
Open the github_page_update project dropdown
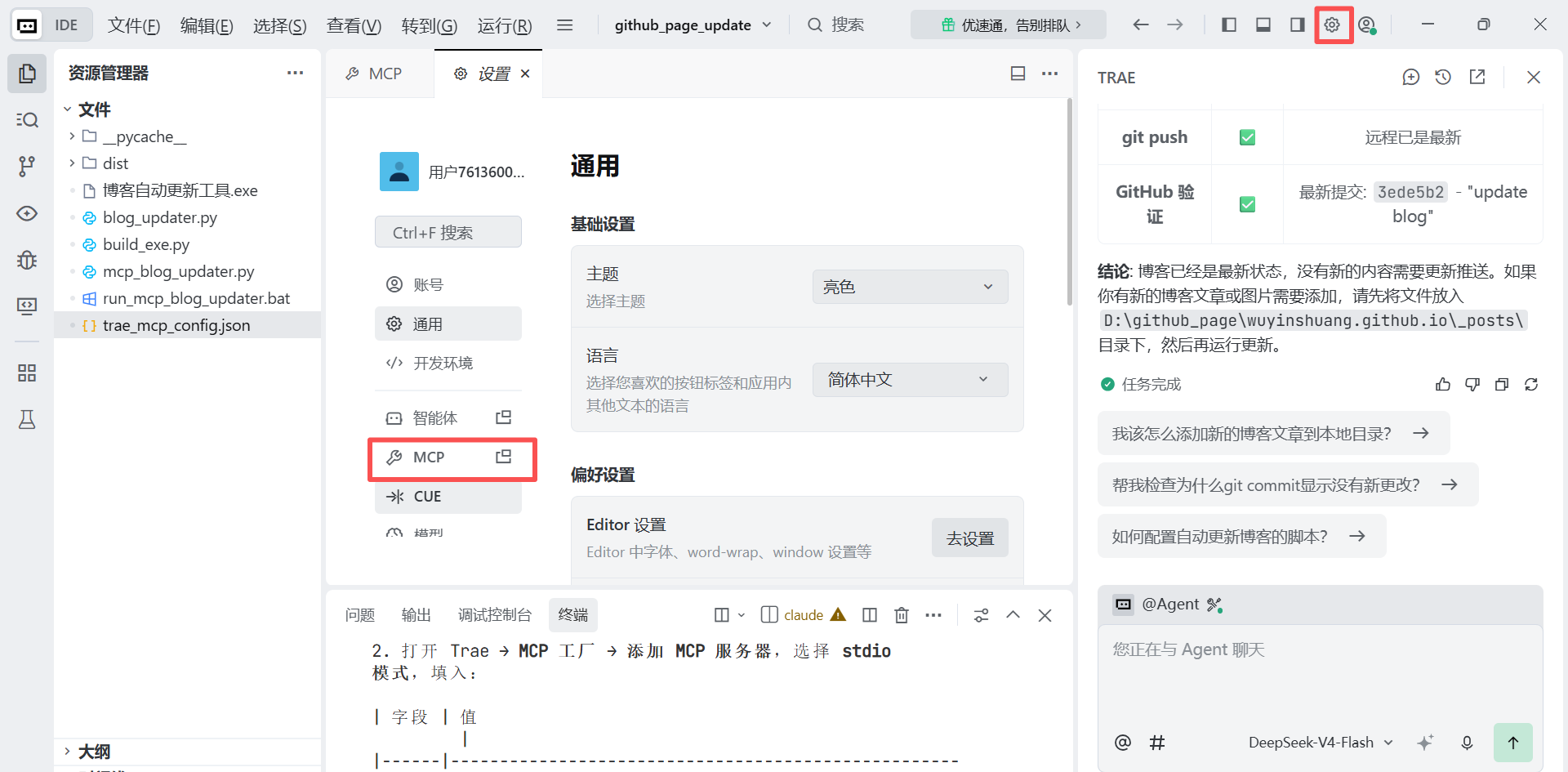(693, 25)
